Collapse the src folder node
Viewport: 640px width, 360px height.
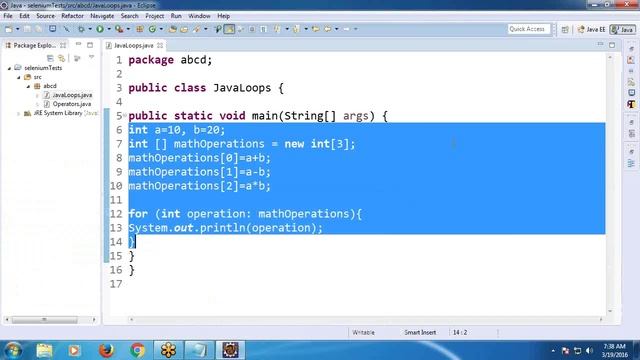pos(19,77)
